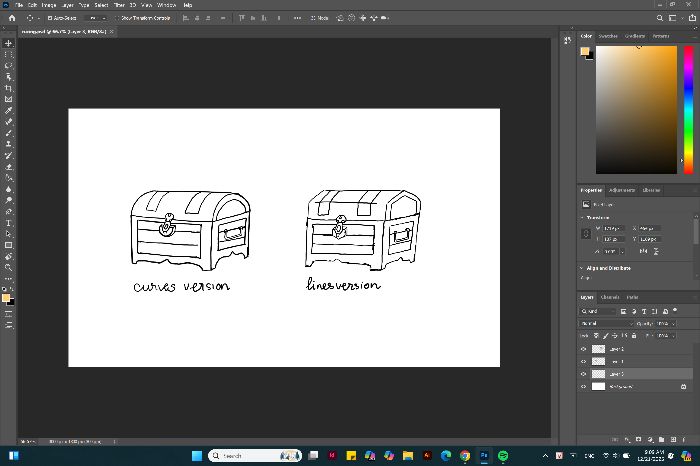Switch to the Channels tab

(610, 297)
